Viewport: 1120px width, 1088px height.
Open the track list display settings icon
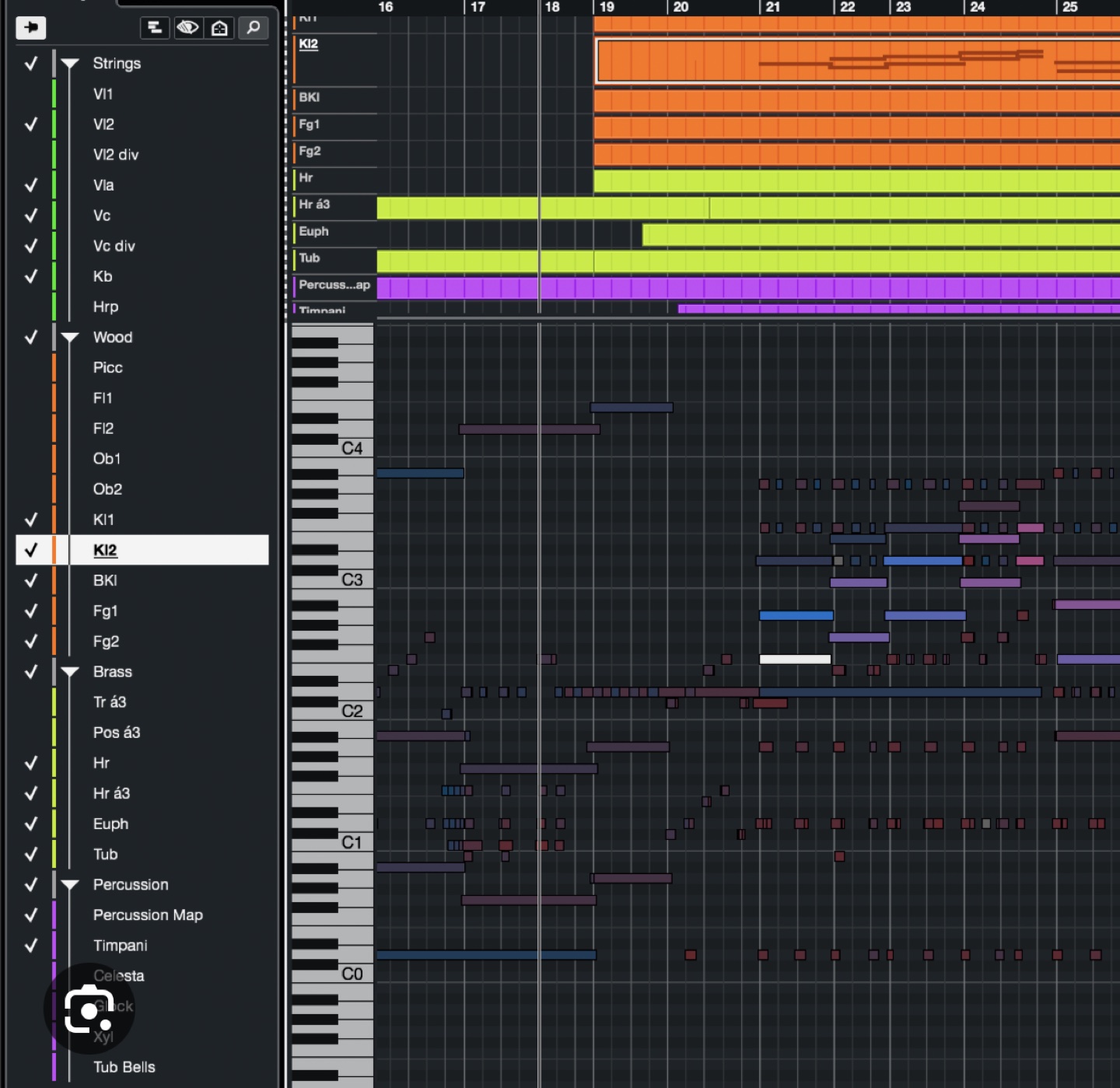point(154,28)
